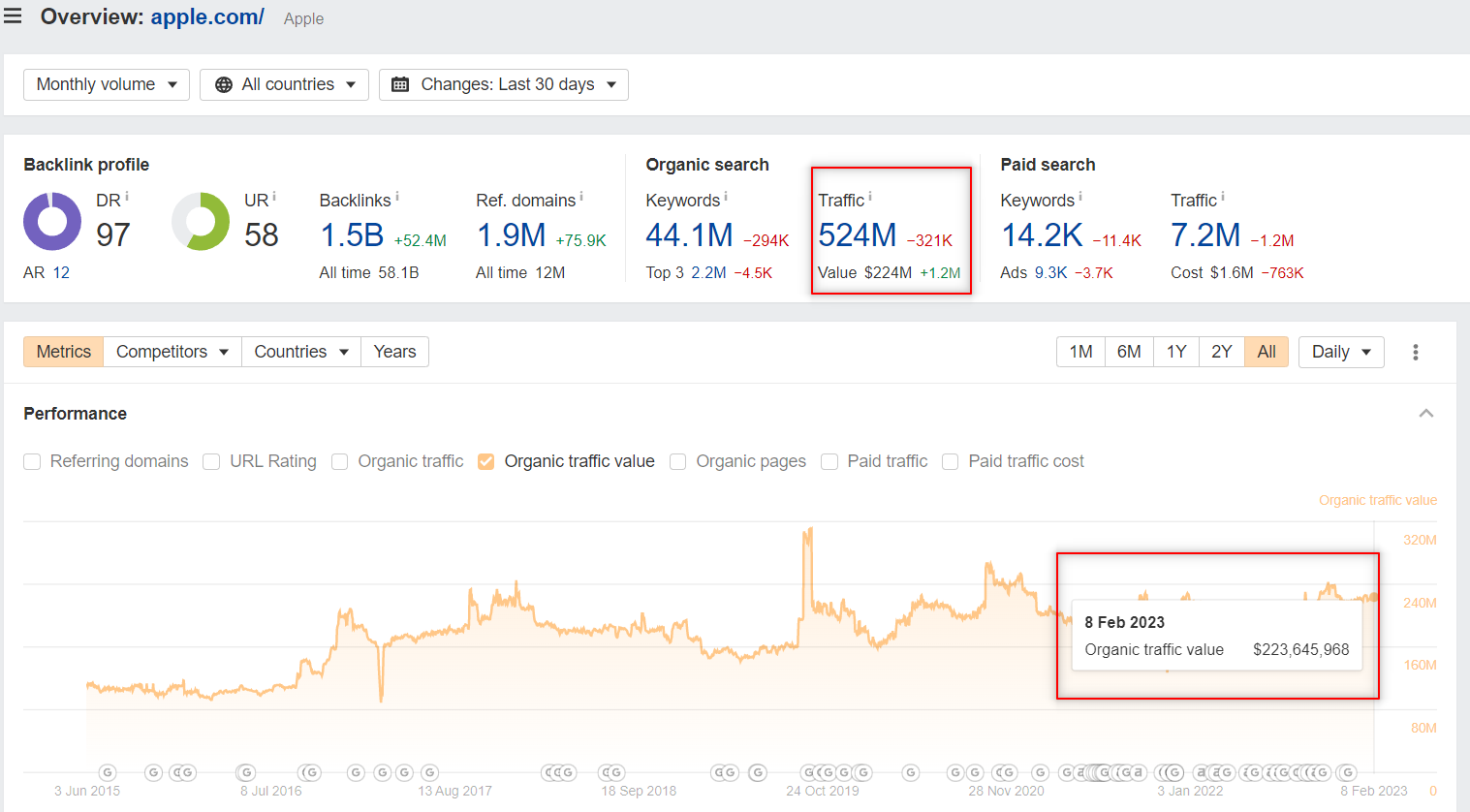Open the 1.9M referring domains report
The width and height of the screenshot is (1470, 812).
(x=512, y=235)
